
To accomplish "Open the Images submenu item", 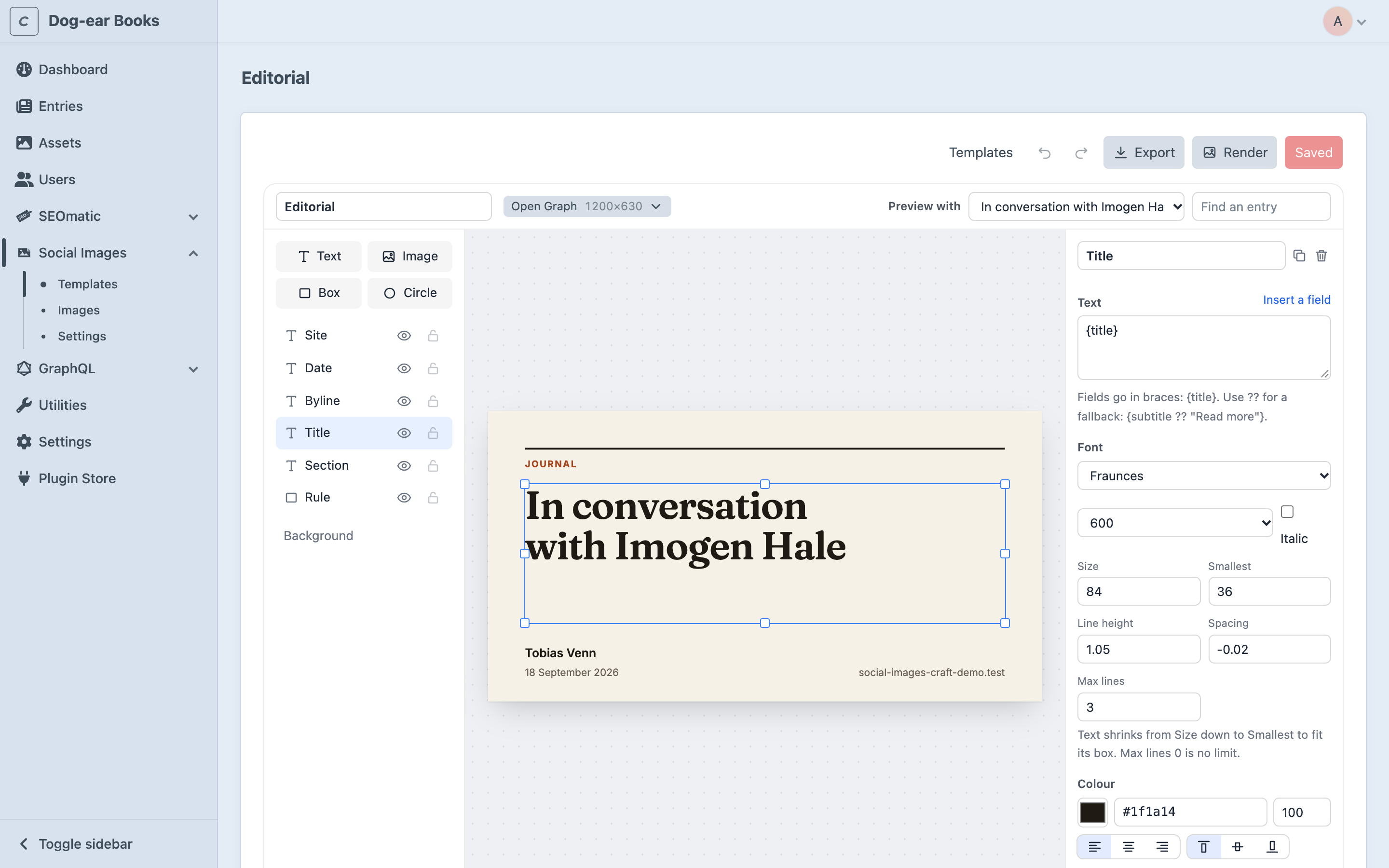I will (x=79, y=310).
